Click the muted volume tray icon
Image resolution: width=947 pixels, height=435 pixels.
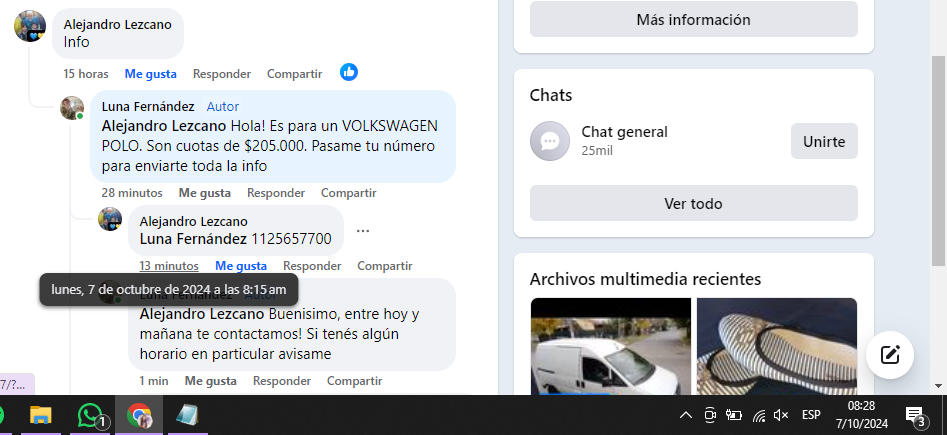pos(781,415)
